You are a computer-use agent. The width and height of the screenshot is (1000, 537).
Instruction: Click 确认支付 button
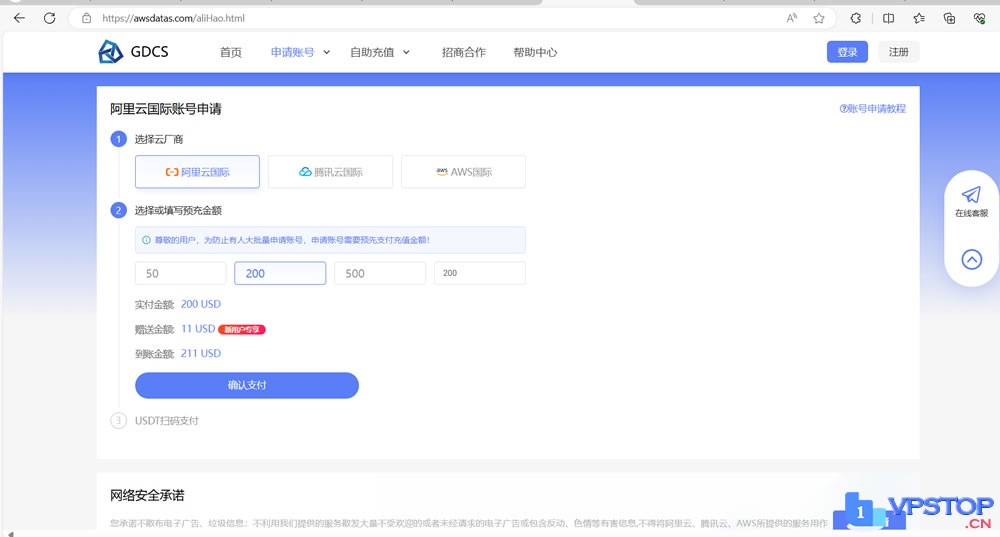coord(247,385)
